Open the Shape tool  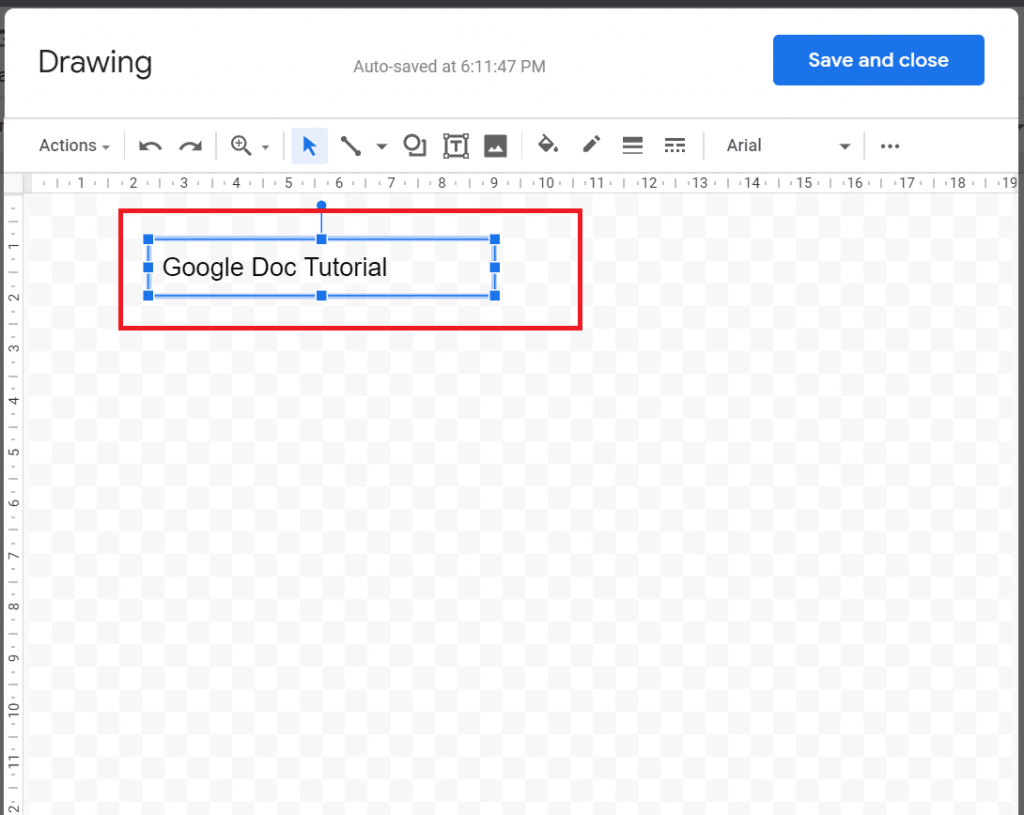click(415, 145)
